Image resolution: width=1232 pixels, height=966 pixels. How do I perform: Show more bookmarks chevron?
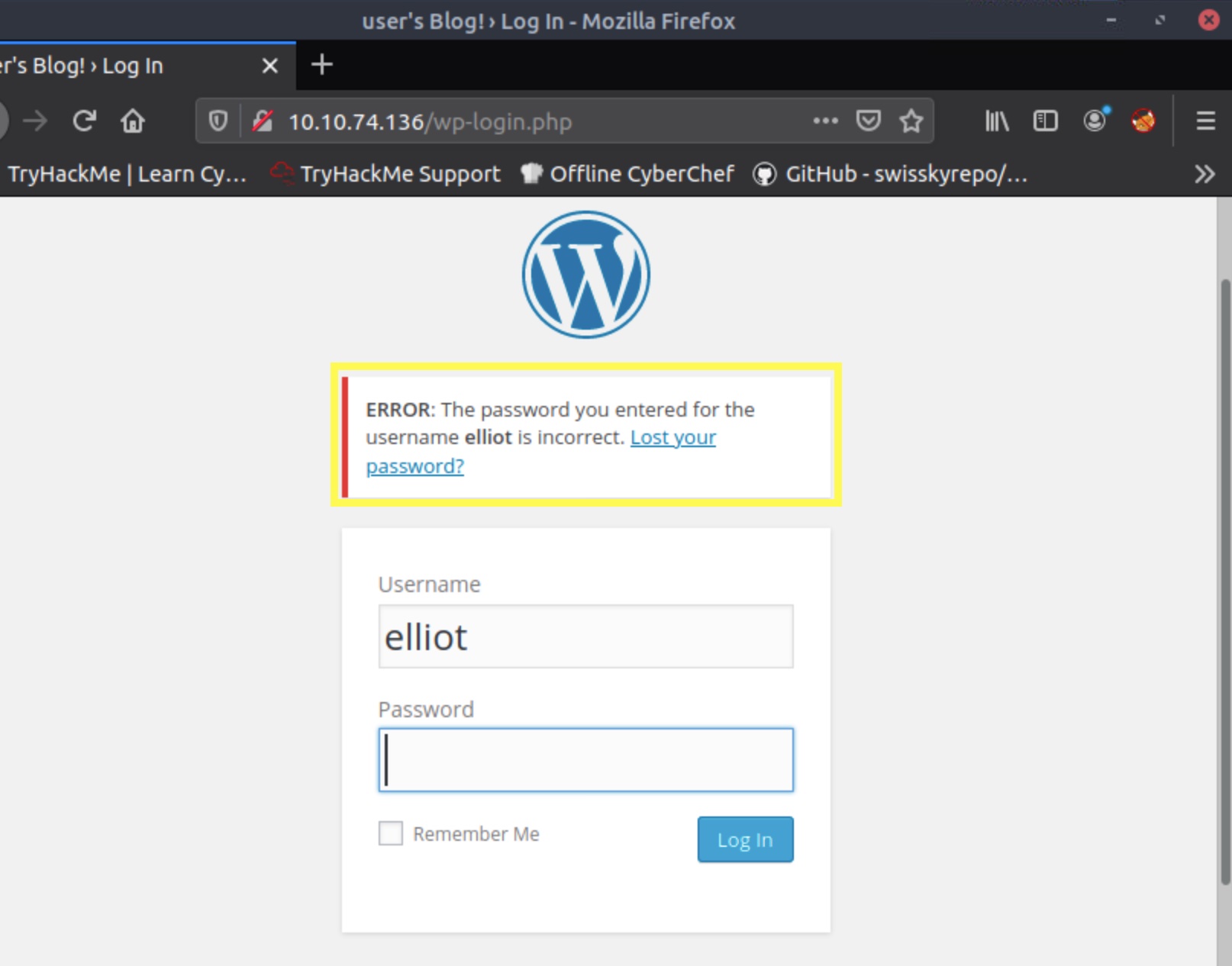[x=1205, y=174]
